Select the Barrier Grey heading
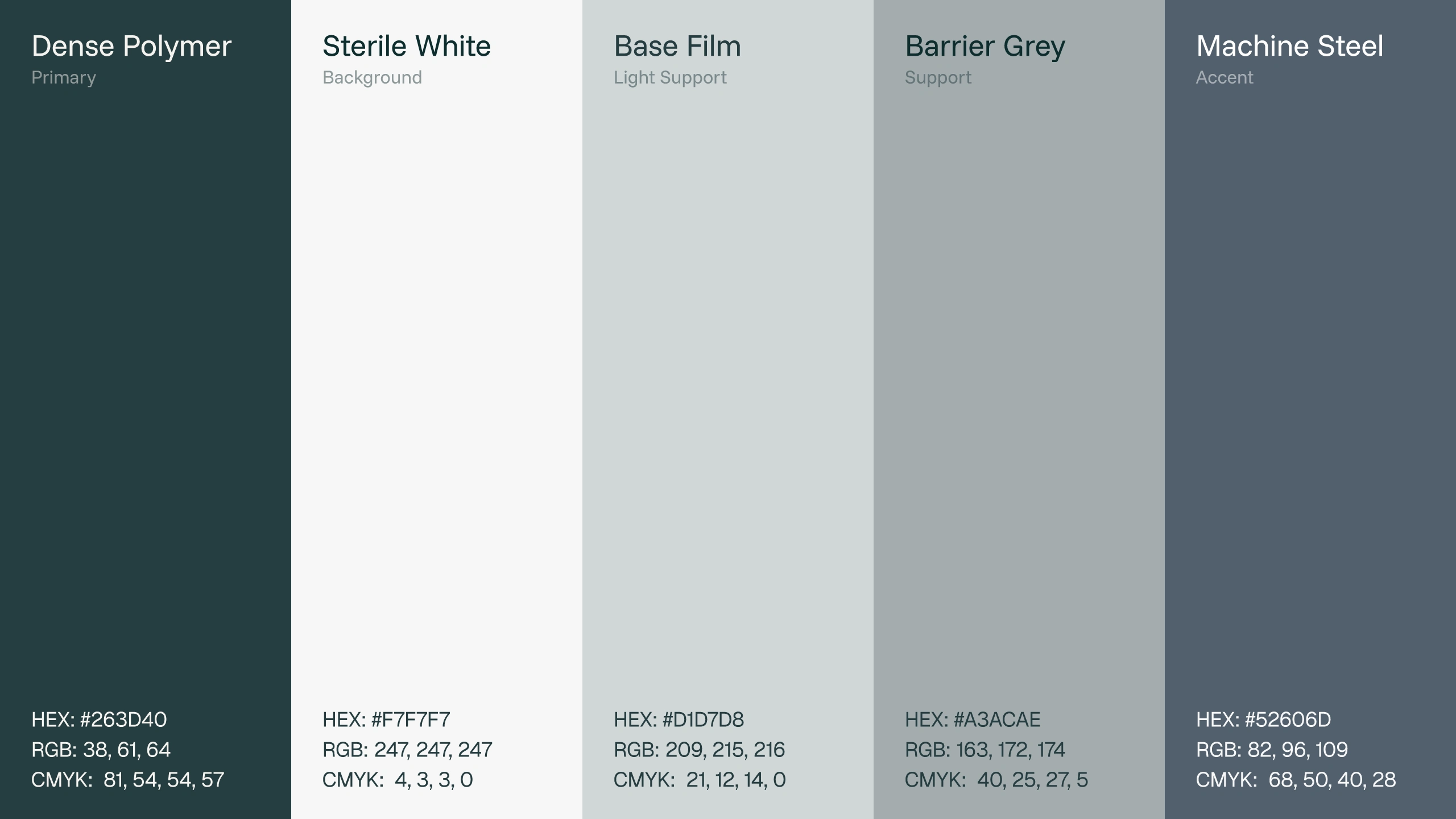This screenshot has width=1456, height=819. coord(985,47)
